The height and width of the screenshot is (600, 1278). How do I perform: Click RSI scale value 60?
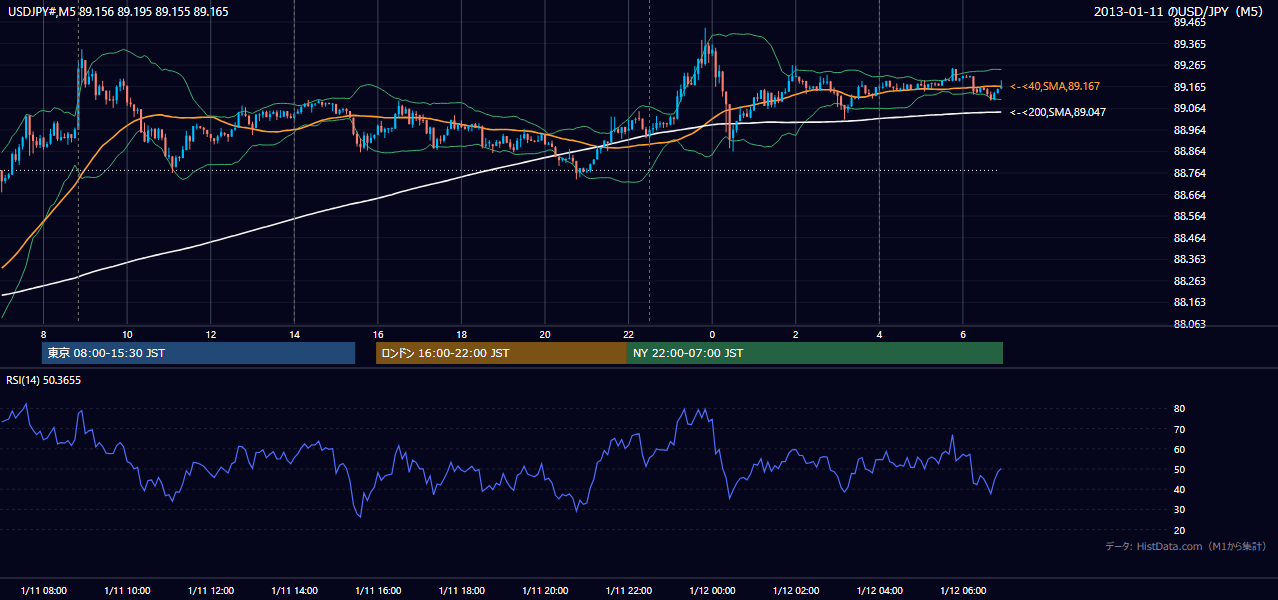1179,449
